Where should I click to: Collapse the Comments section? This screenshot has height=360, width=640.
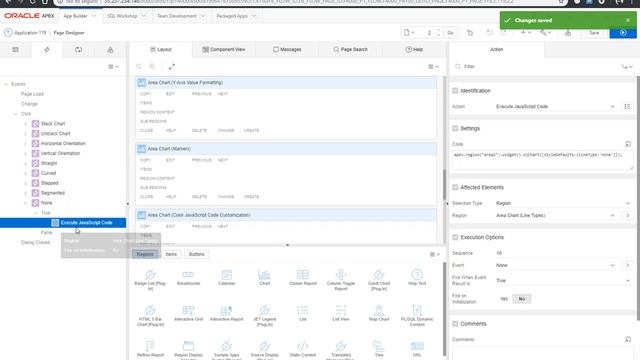click(455, 324)
